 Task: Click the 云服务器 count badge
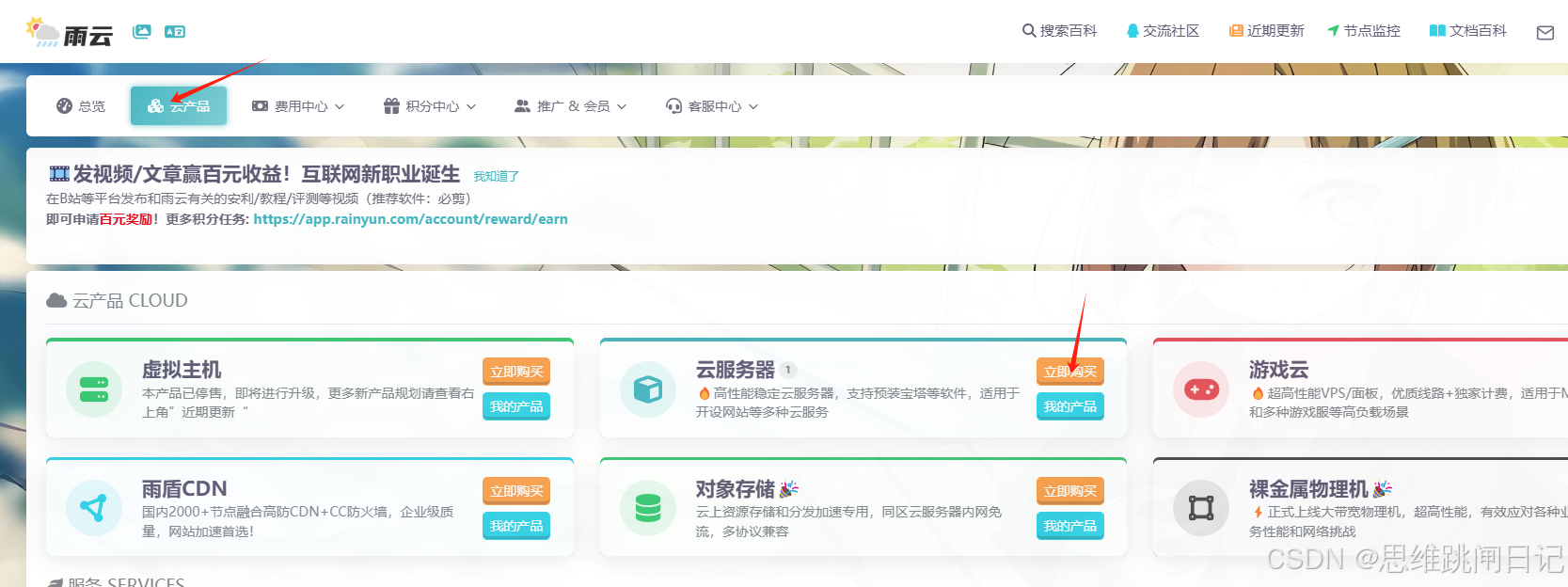pos(788,371)
